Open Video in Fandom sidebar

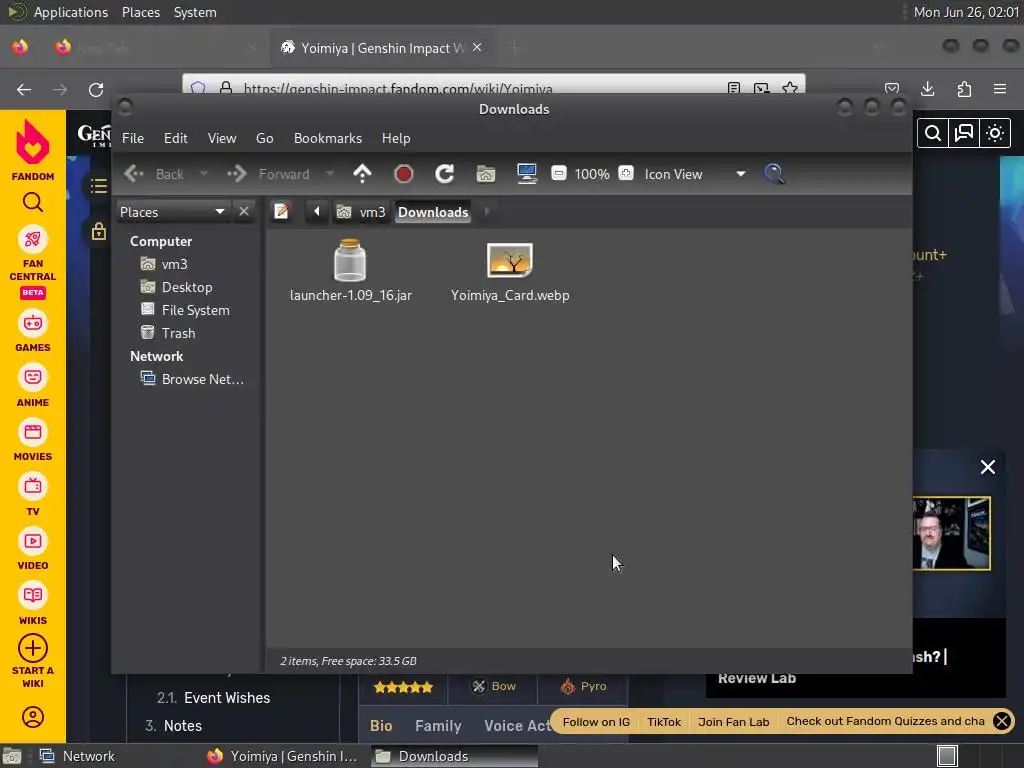tap(33, 551)
